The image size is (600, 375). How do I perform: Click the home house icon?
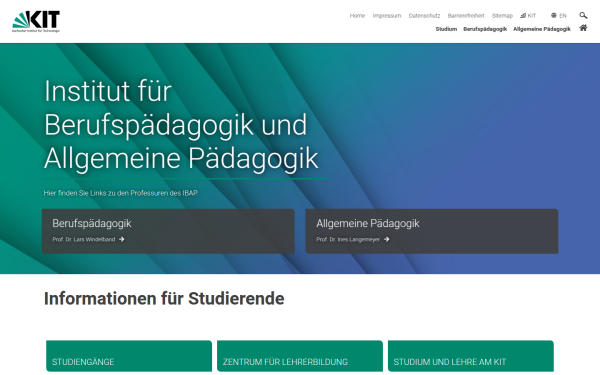click(583, 28)
